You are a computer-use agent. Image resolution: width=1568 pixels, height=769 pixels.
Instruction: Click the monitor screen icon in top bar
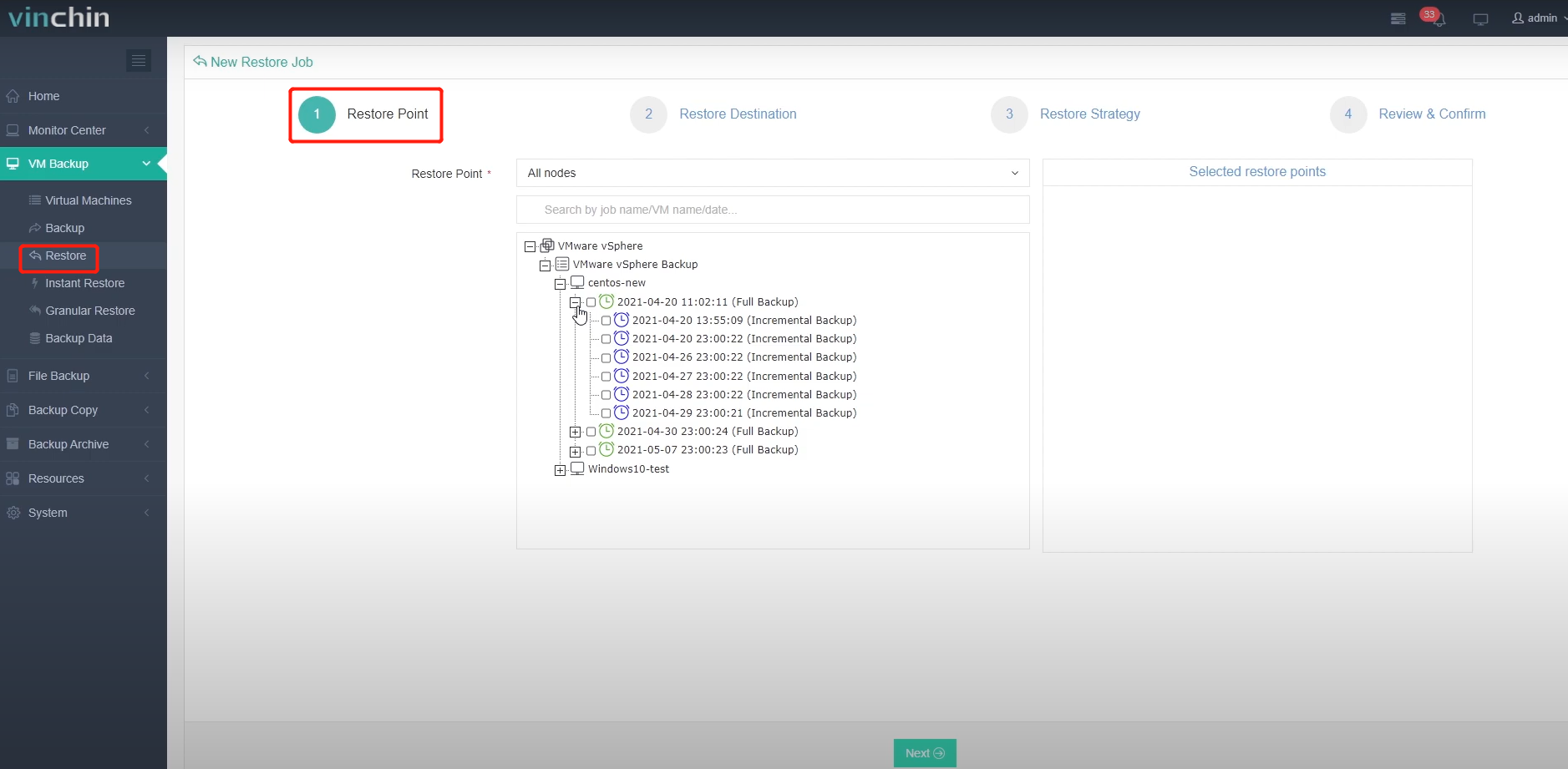pos(1480,18)
